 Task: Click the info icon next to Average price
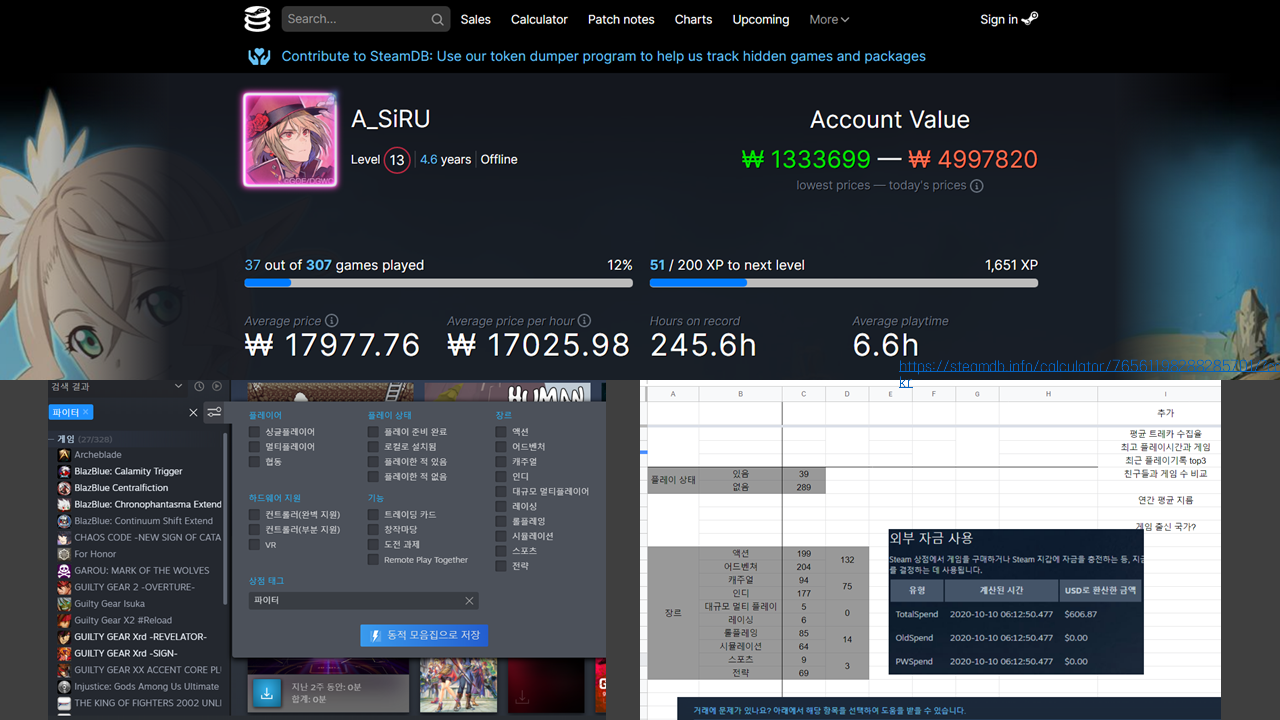[x=332, y=321]
